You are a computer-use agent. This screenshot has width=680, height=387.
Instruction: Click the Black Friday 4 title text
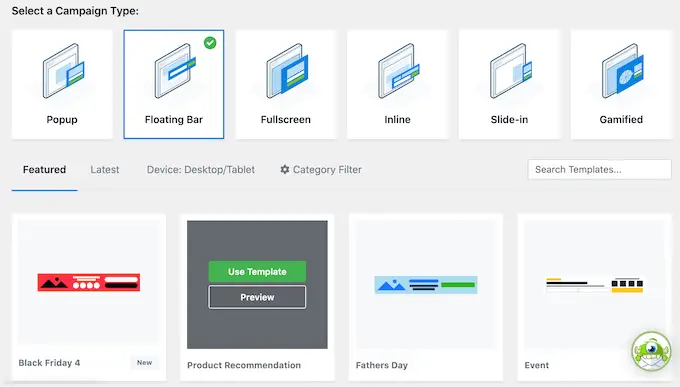click(49, 363)
